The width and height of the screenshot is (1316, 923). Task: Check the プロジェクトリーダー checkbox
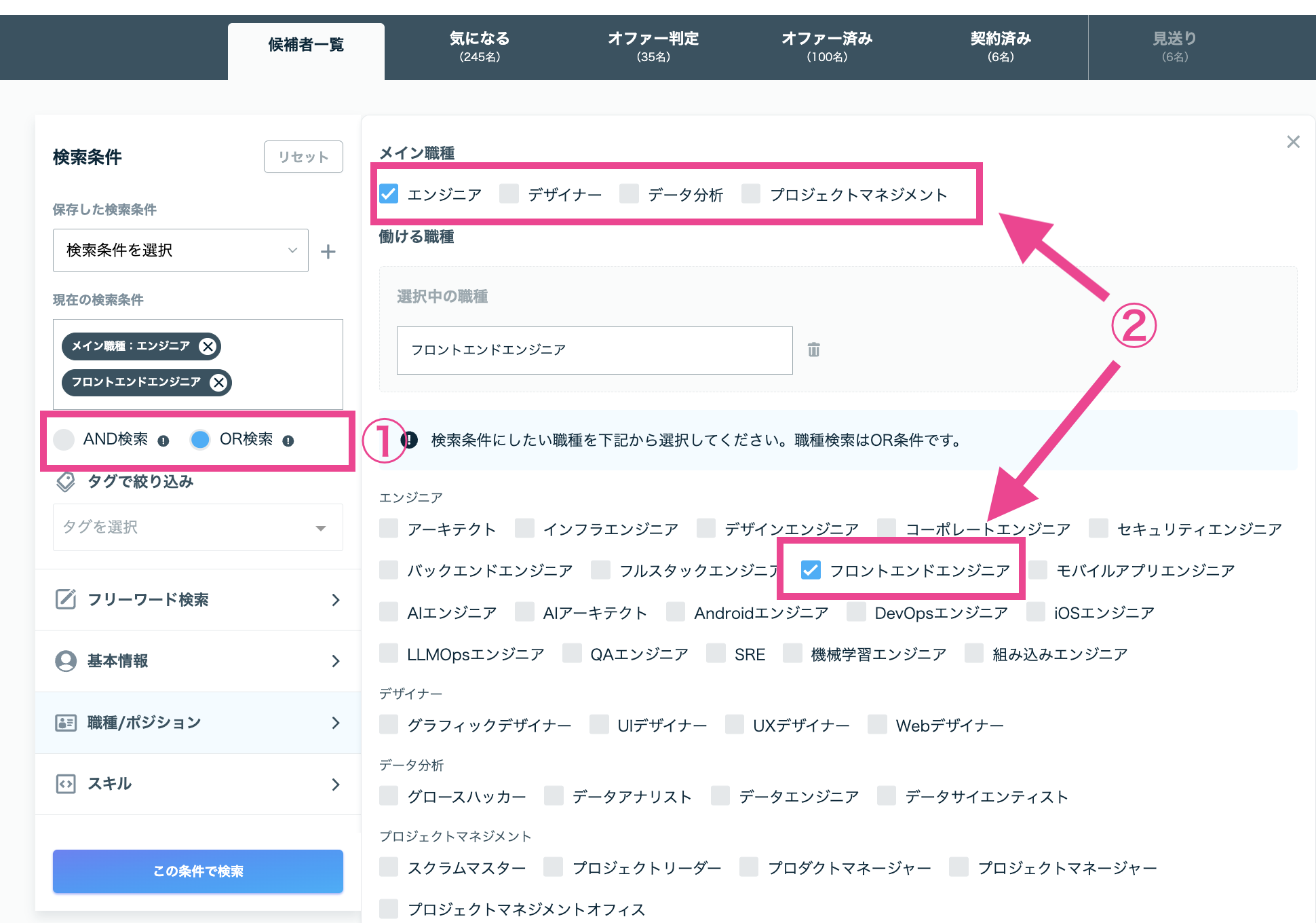554,867
